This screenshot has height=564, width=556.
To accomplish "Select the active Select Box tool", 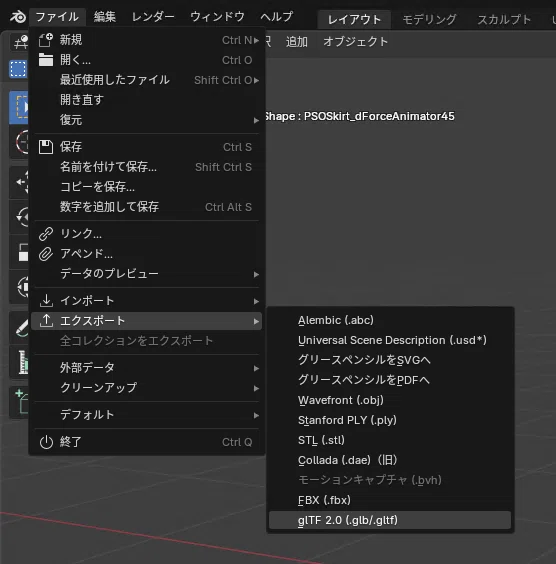I will pyautogui.click(x=19, y=107).
